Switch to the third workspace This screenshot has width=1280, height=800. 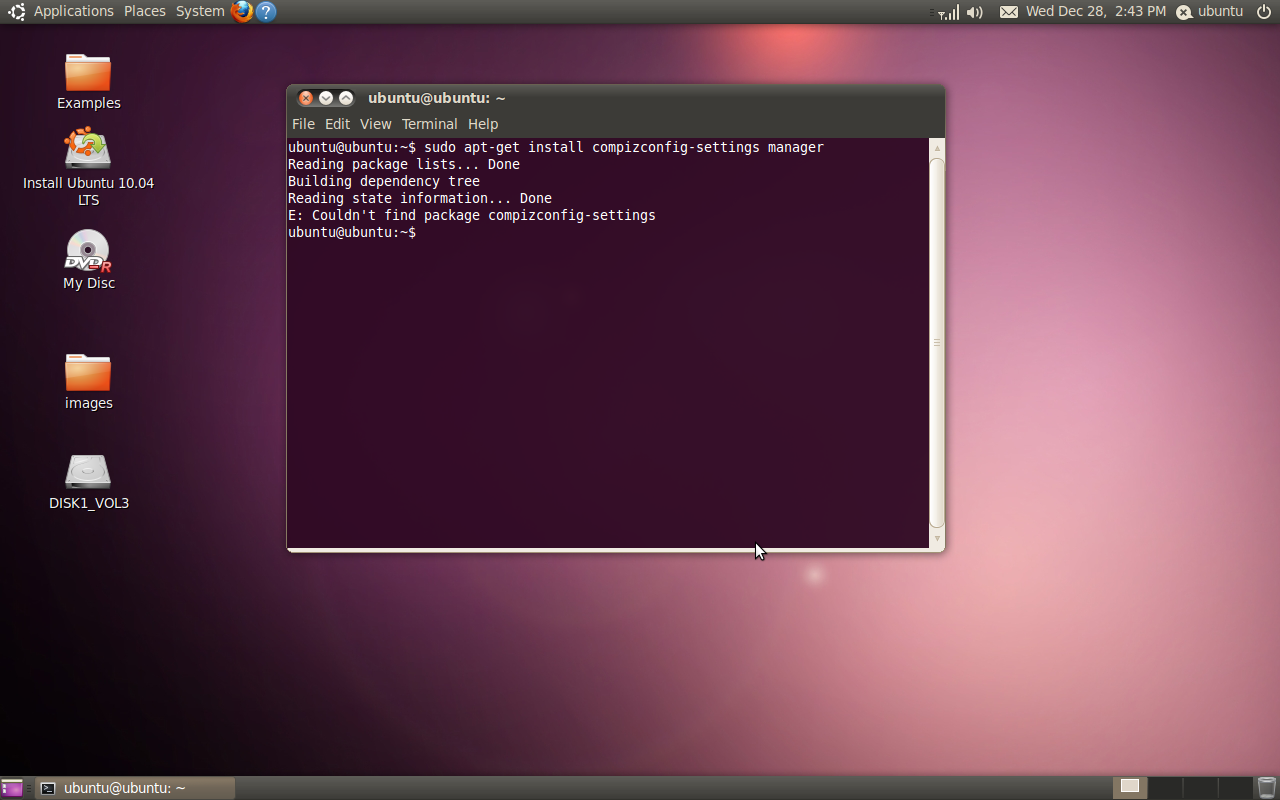click(x=1200, y=787)
